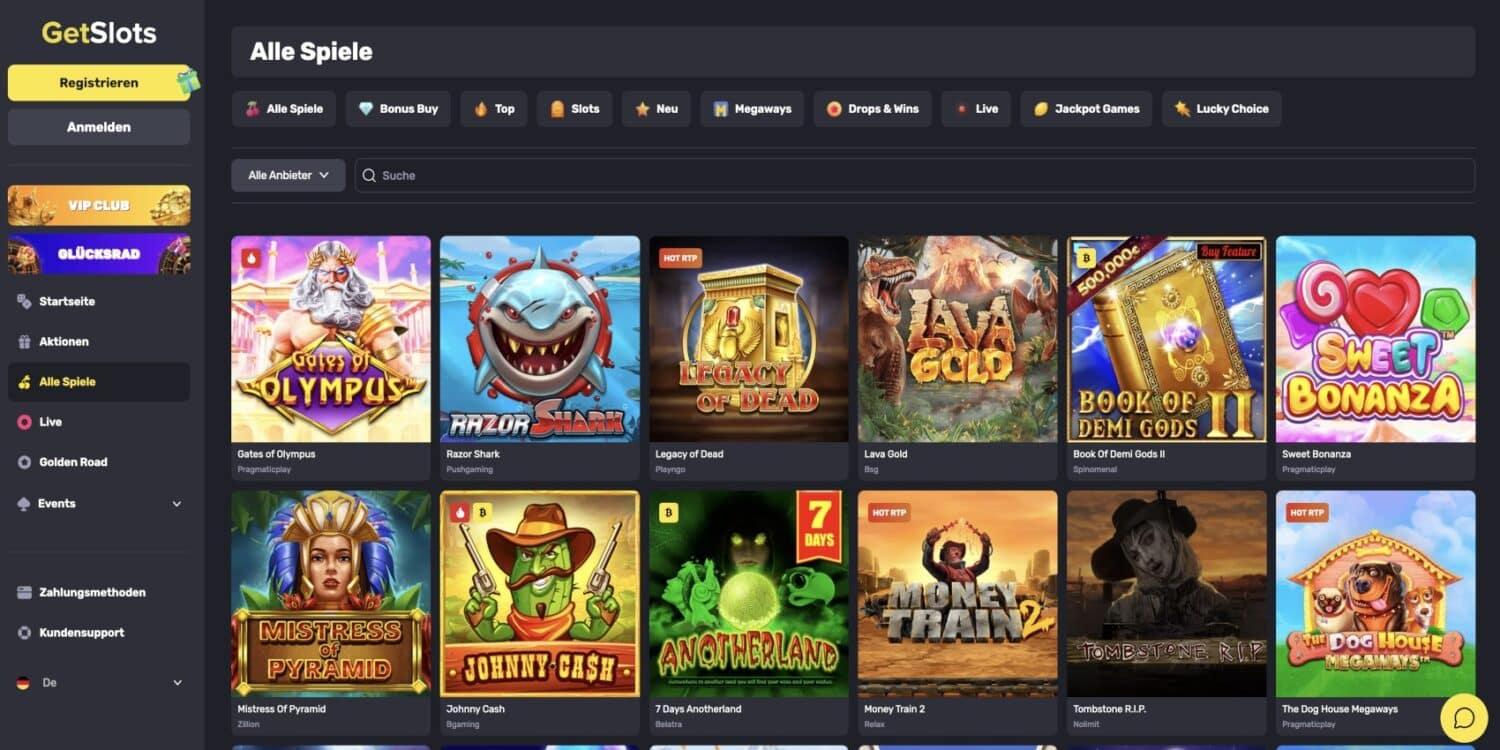Open the De language selector
Image resolution: width=1500 pixels, height=750 pixels.
(99, 683)
